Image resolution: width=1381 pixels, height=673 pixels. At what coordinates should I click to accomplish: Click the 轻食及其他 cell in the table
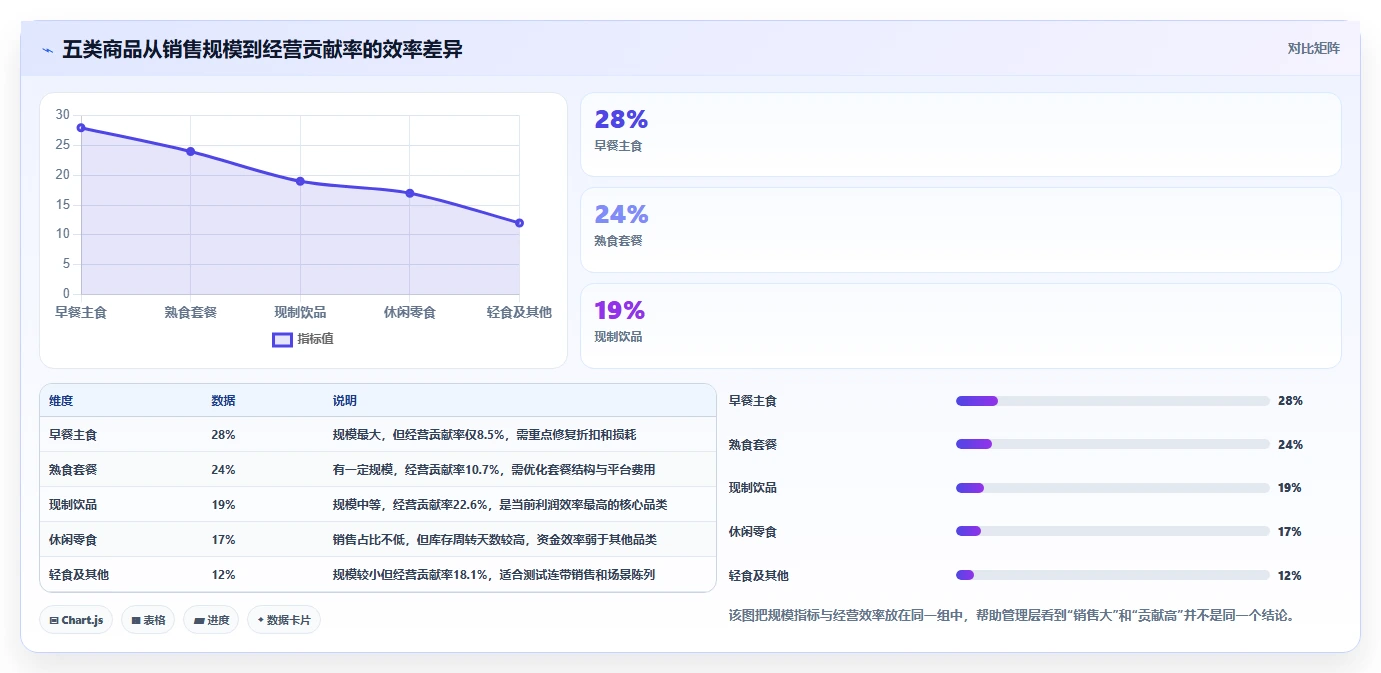[x=79, y=575]
